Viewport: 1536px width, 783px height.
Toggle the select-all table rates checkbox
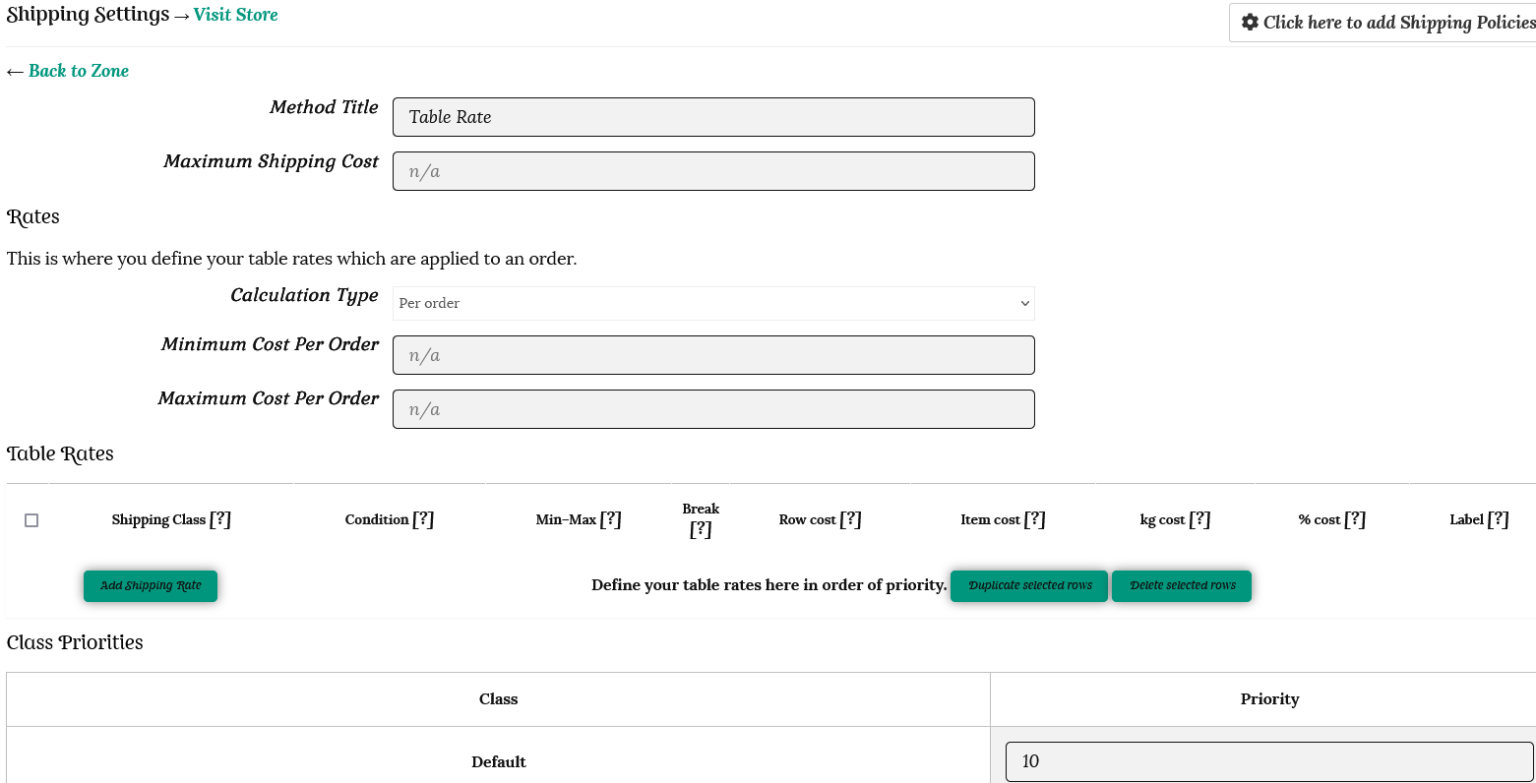[x=31, y=520]
